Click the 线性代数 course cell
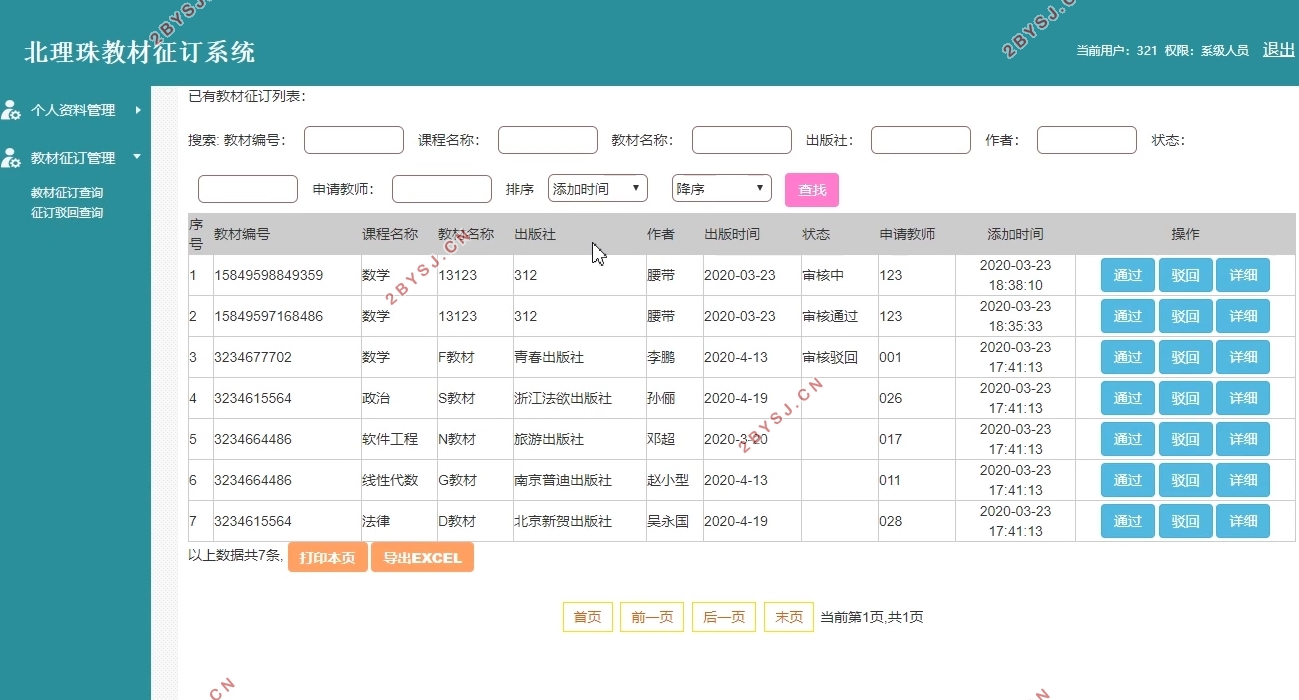 coord(398,480)
